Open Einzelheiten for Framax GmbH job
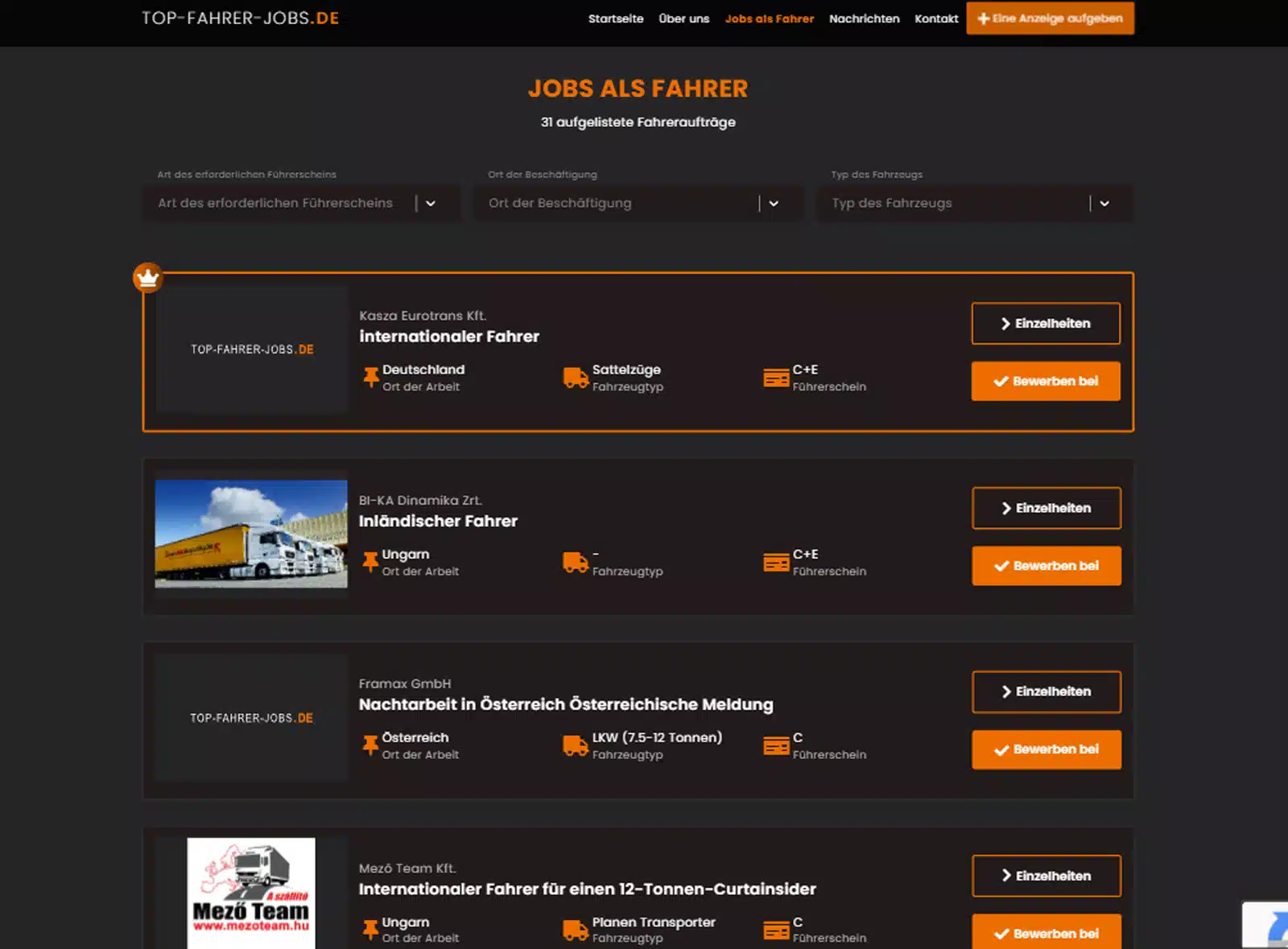 coord(1046,691)
